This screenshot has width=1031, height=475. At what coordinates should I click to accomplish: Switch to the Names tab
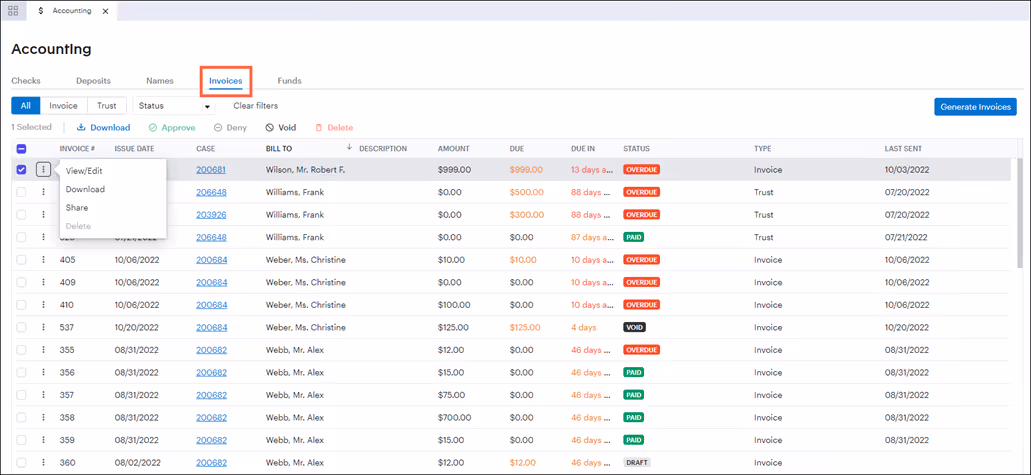160,81
